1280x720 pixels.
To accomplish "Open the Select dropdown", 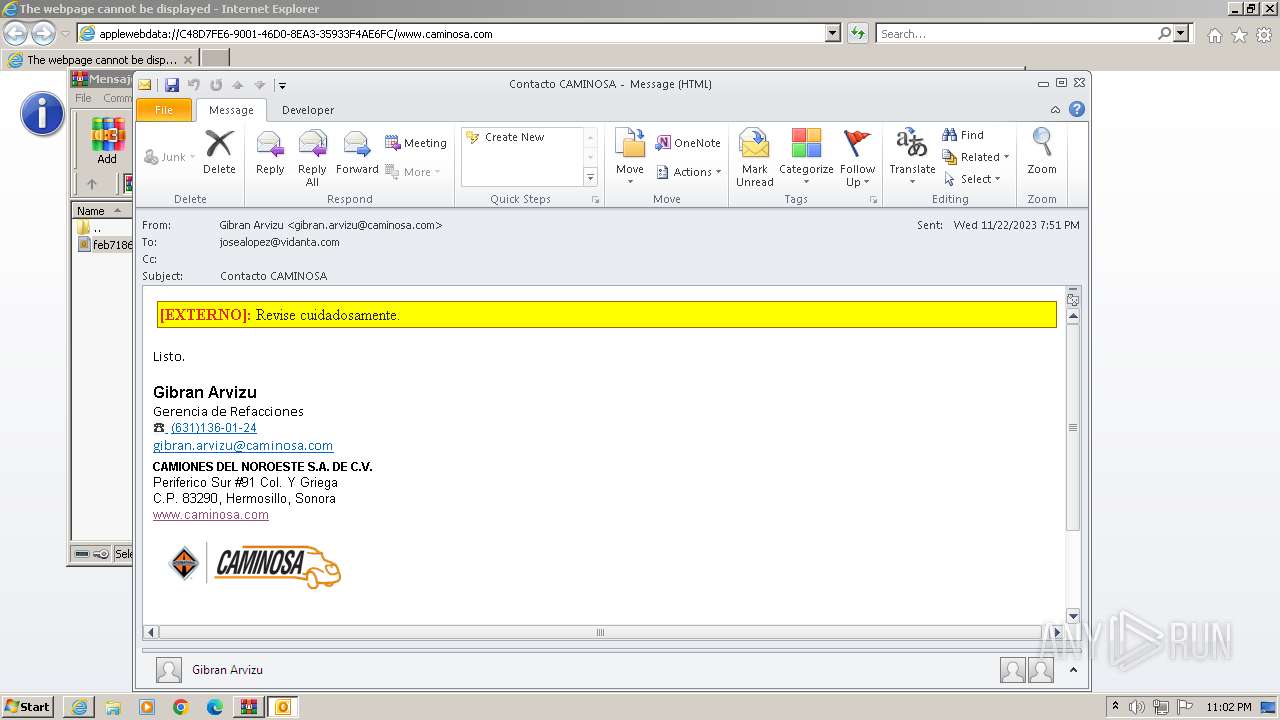I will [x=972, y=179].
